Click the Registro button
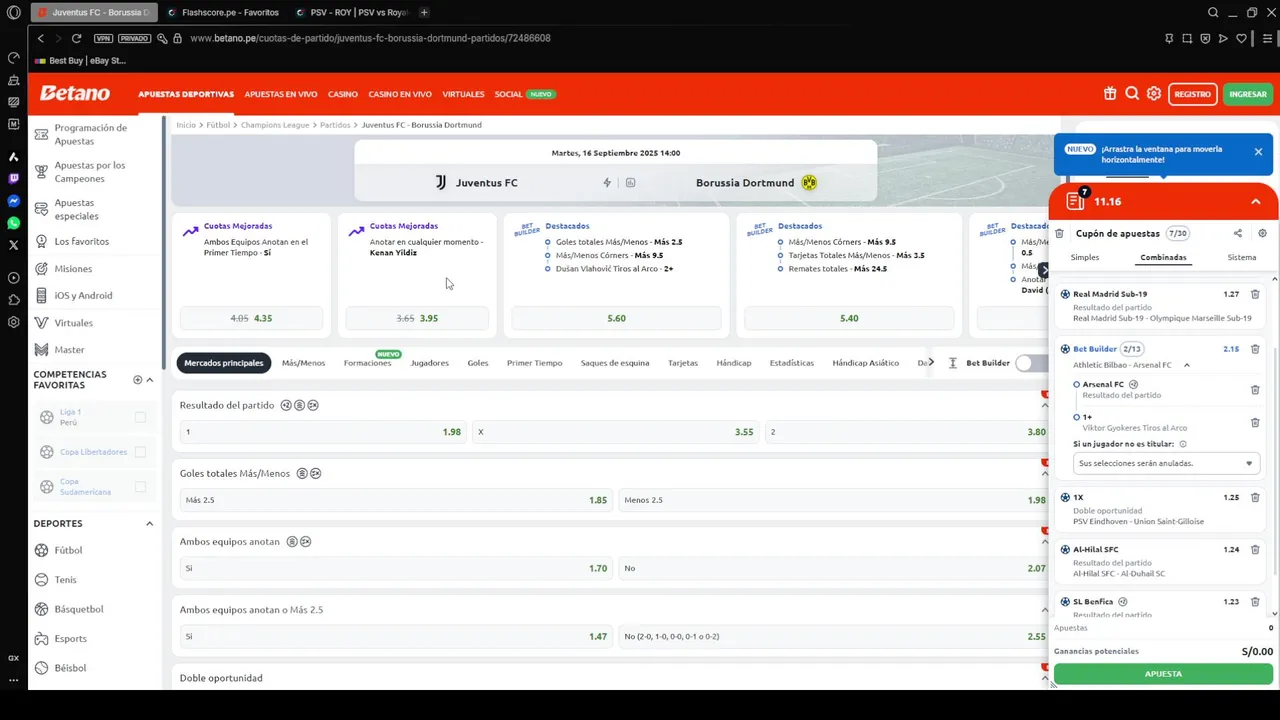The width and height of the screenshot is (1280, 720). 1193,94
